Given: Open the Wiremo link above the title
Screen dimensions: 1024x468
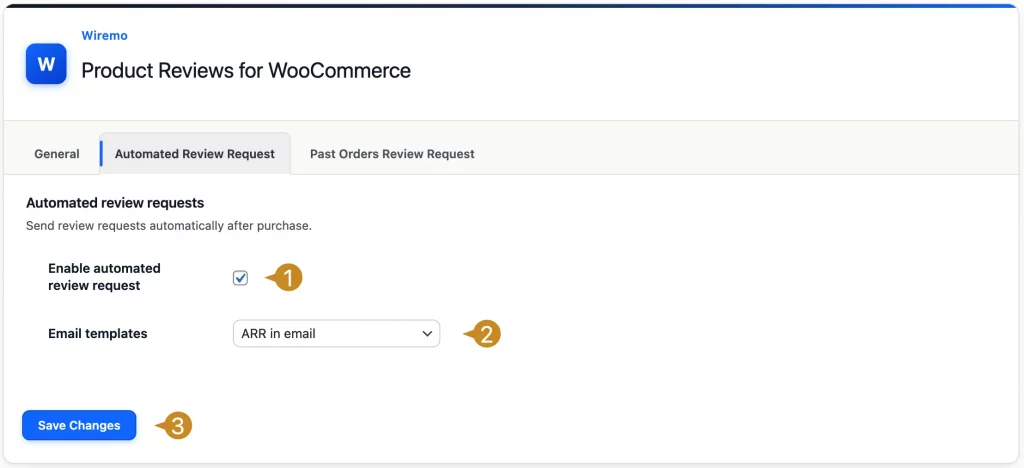Looking at the screenshot, I should pos(104,36).
